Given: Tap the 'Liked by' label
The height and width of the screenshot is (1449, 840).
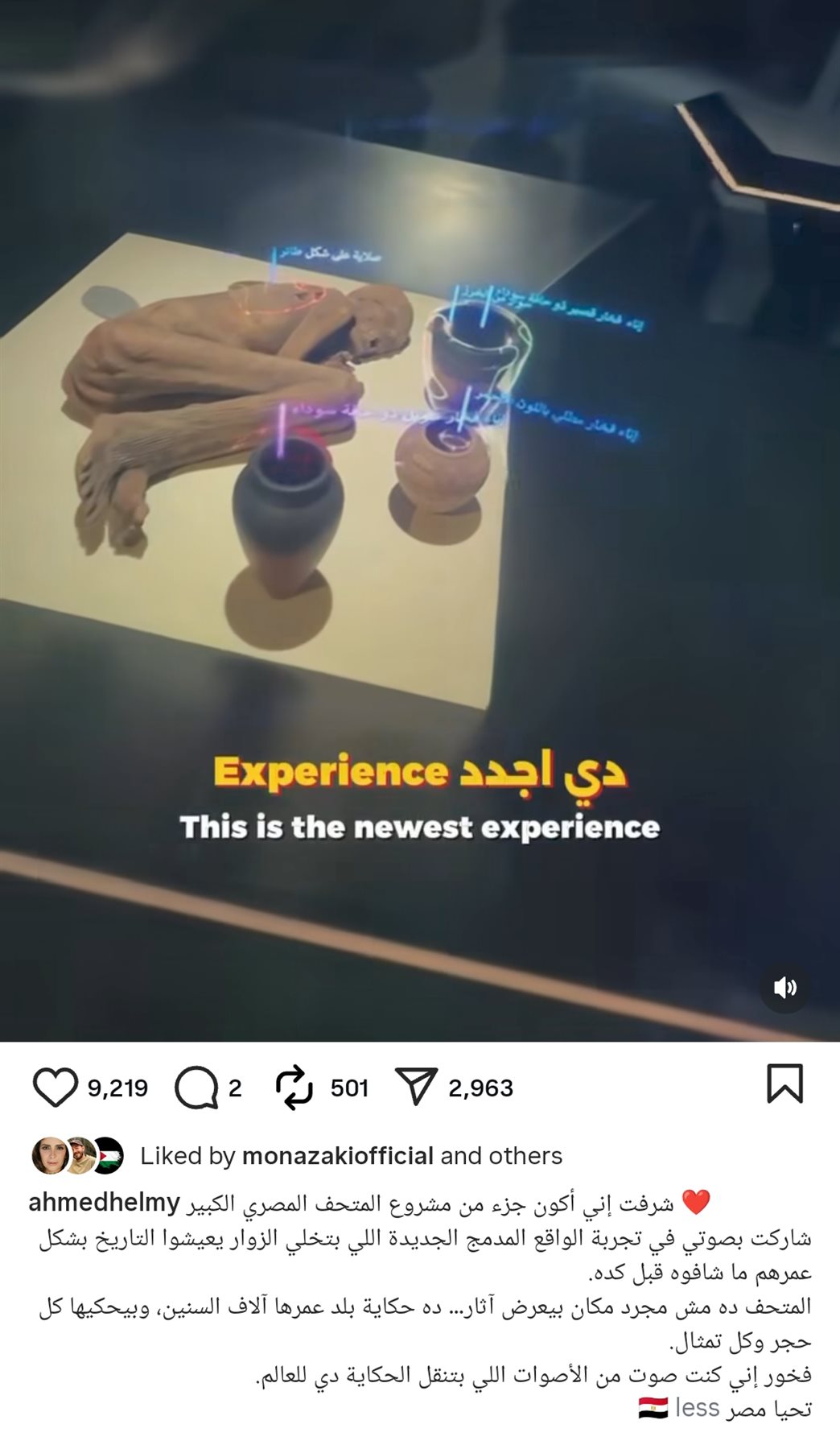Looking at the screenshot, I should coord(187,1156).
